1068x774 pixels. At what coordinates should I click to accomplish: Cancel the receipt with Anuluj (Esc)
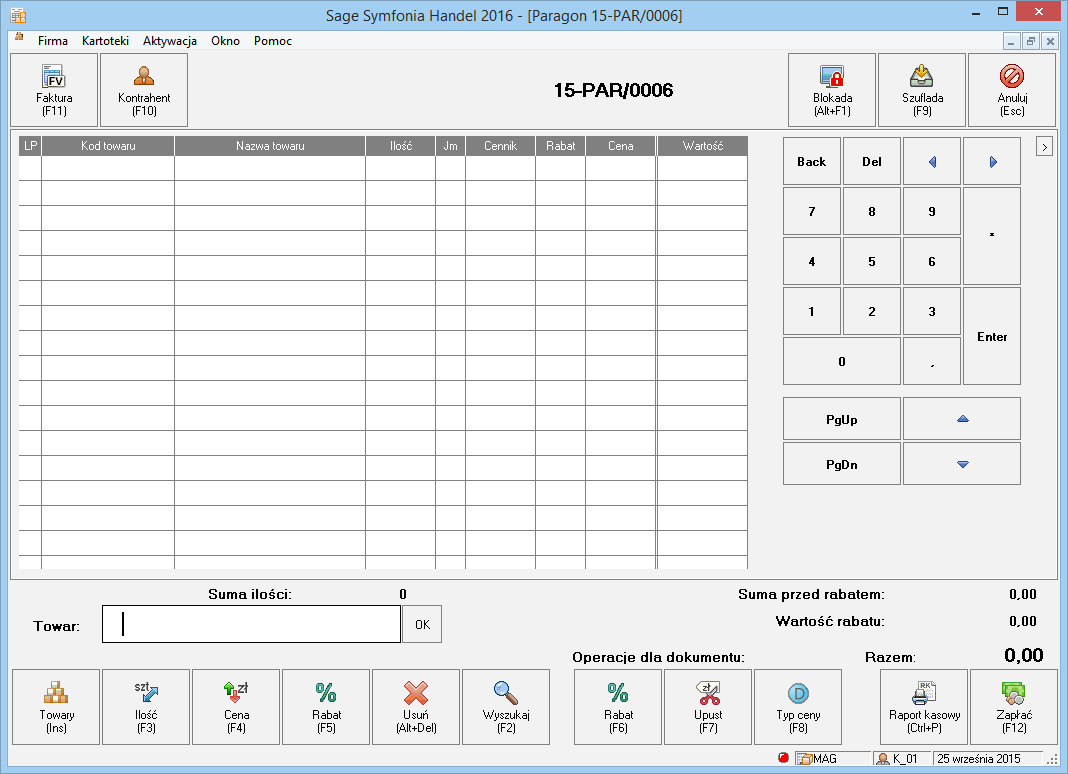click(x=1011, y=90)
